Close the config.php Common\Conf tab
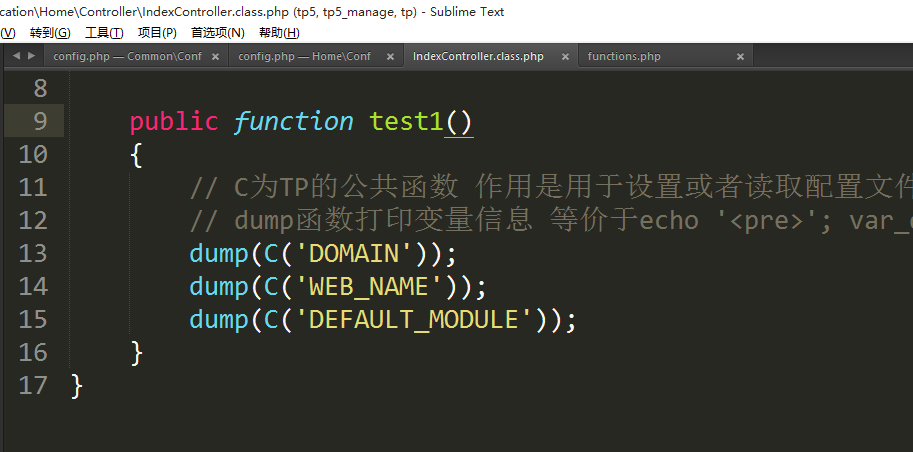 click(x=215, y=57)
